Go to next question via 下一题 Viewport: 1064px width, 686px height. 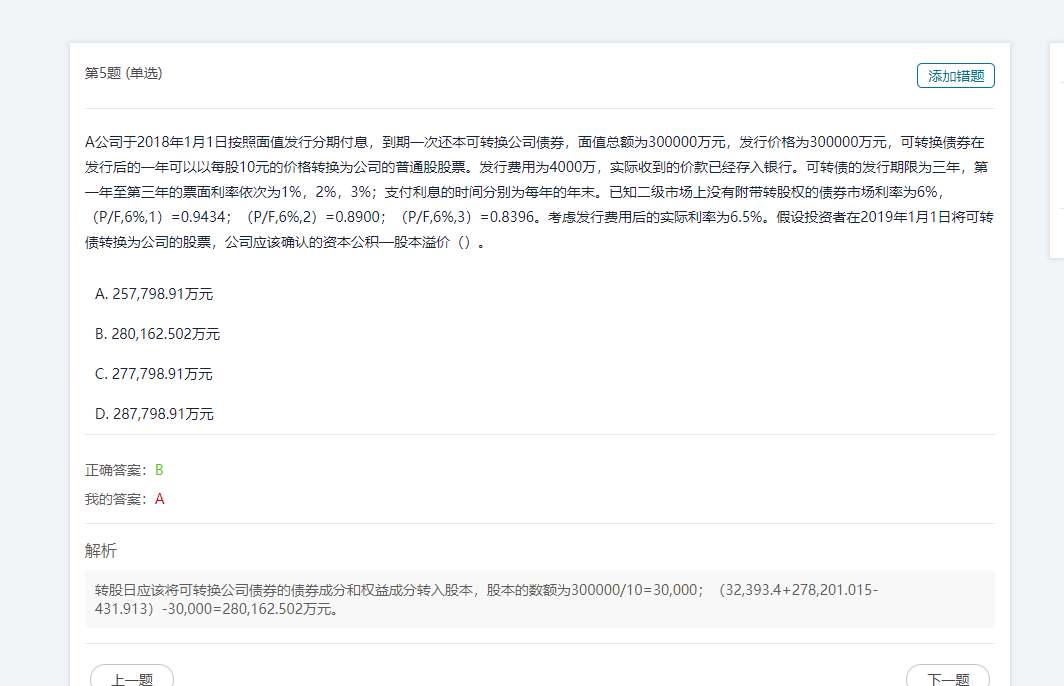(x=947, y=678)
